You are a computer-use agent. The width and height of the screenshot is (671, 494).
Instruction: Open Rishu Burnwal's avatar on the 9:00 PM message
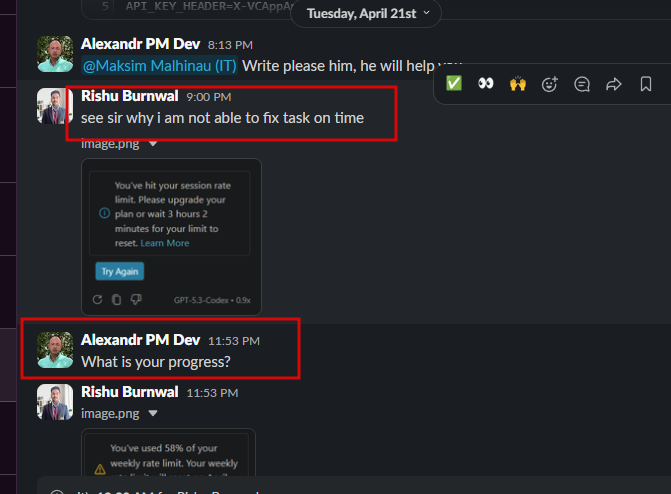pyautogui.click(x=55, y=106)
